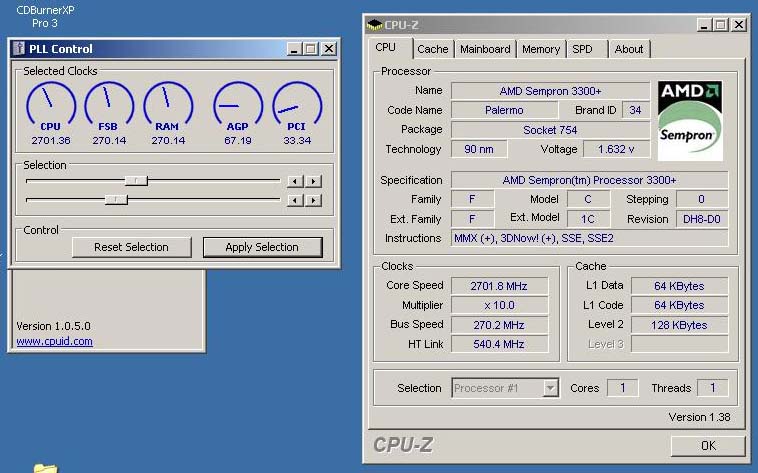Click the Socket 754 package value
The width and height of the screenshot is (758, 473).
551,130
